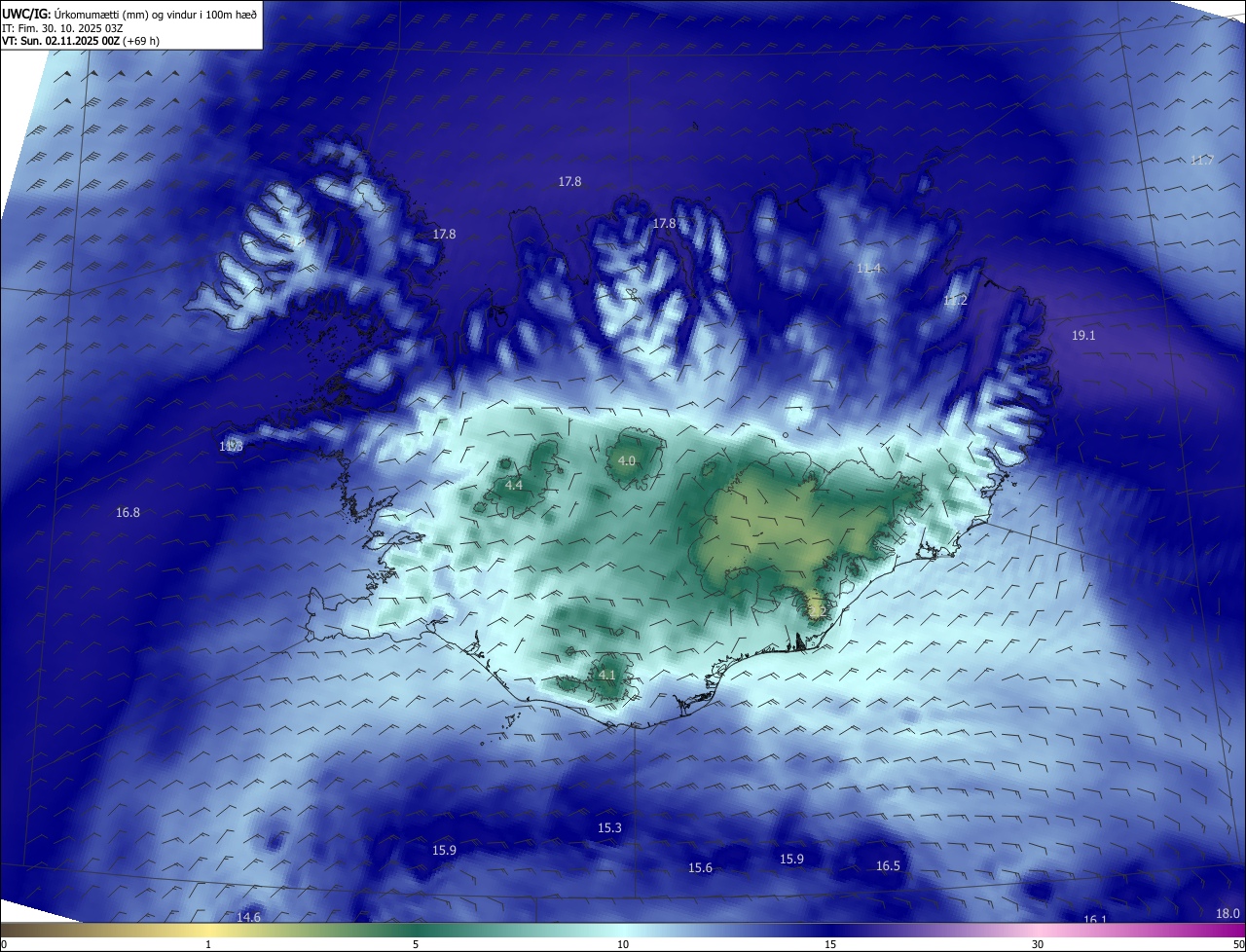This screenshot has height=952, width=1246.
Task: Click the 1 tick on the color legend
Action: (208, 944)
